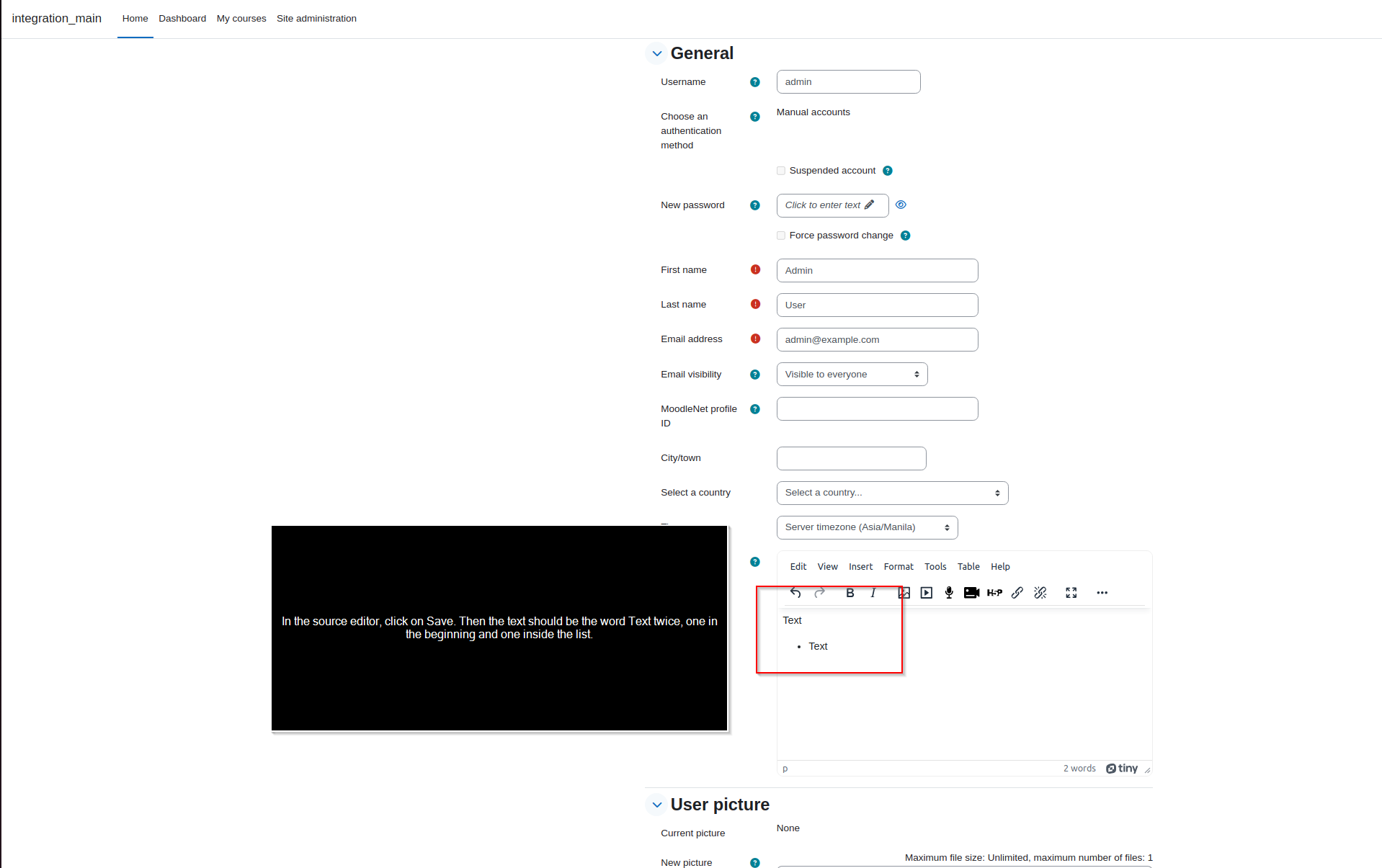Enable the Suspended account checkbox

click(781, 171)
